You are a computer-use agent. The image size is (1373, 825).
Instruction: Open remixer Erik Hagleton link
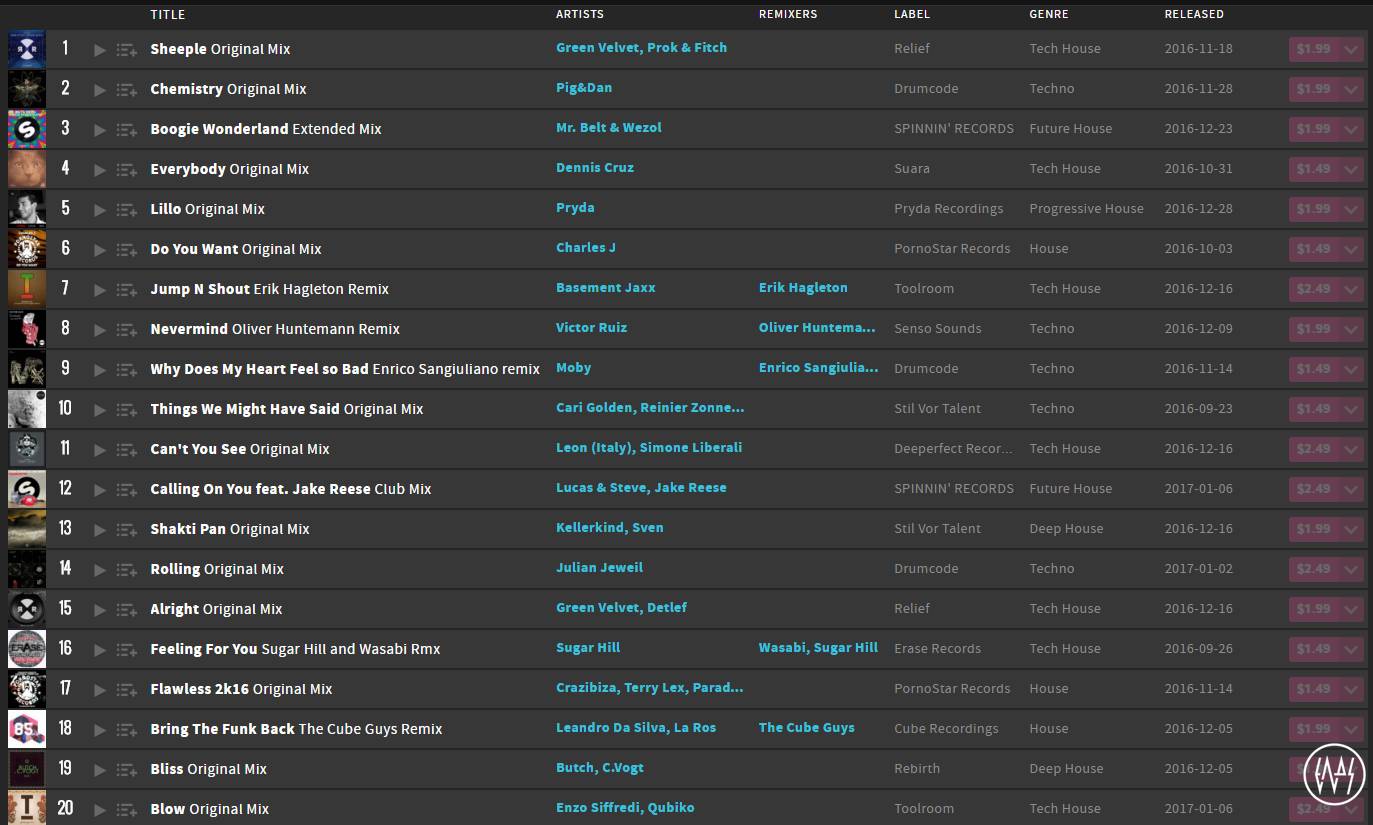803,288
